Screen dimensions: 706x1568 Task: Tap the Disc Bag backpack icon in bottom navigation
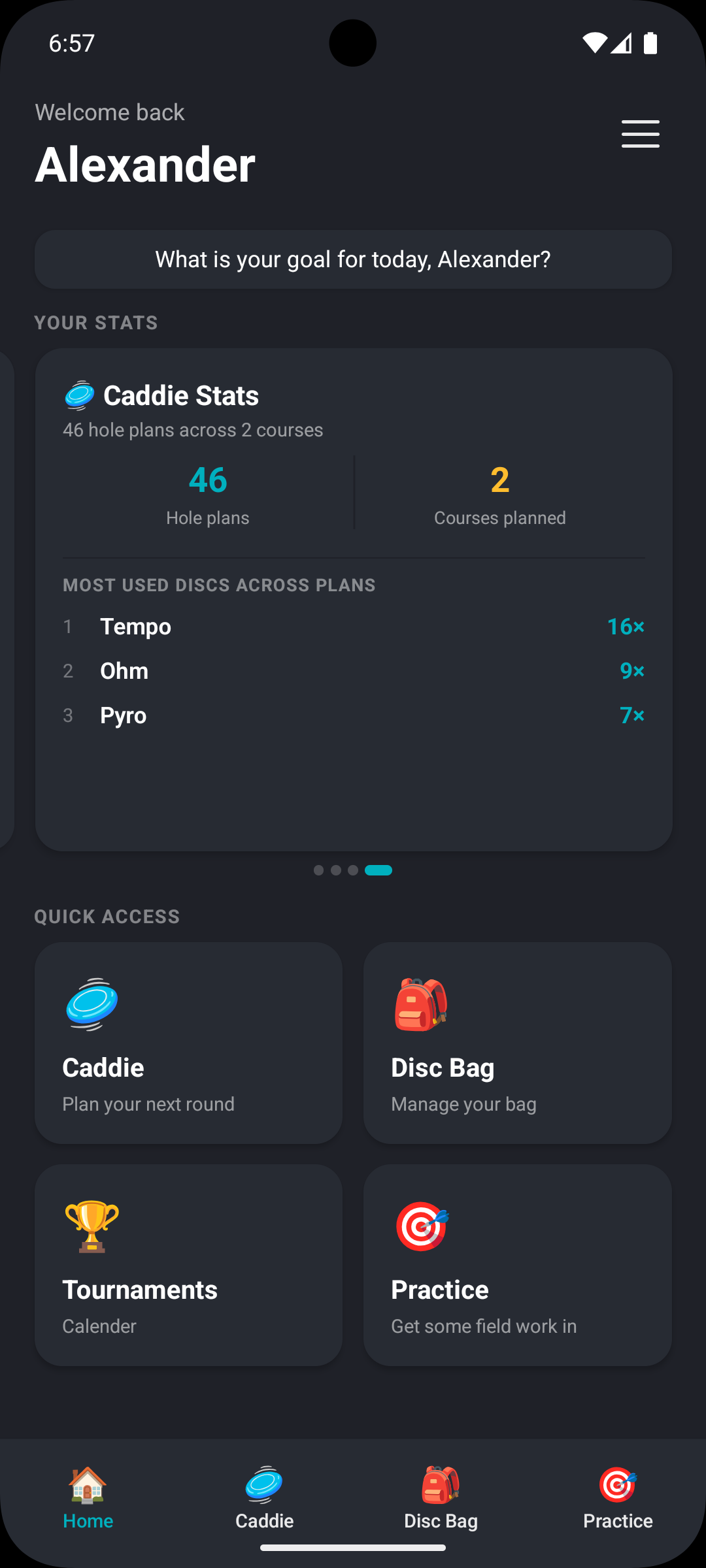coord(441,1484)
